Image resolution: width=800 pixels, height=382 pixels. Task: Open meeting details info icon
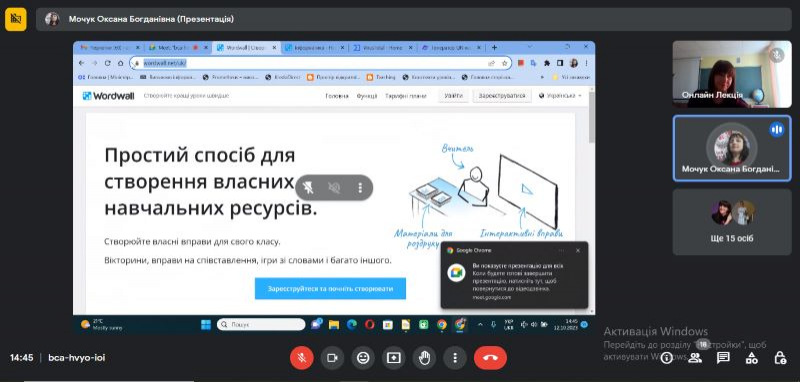click(x=666, y=358)
